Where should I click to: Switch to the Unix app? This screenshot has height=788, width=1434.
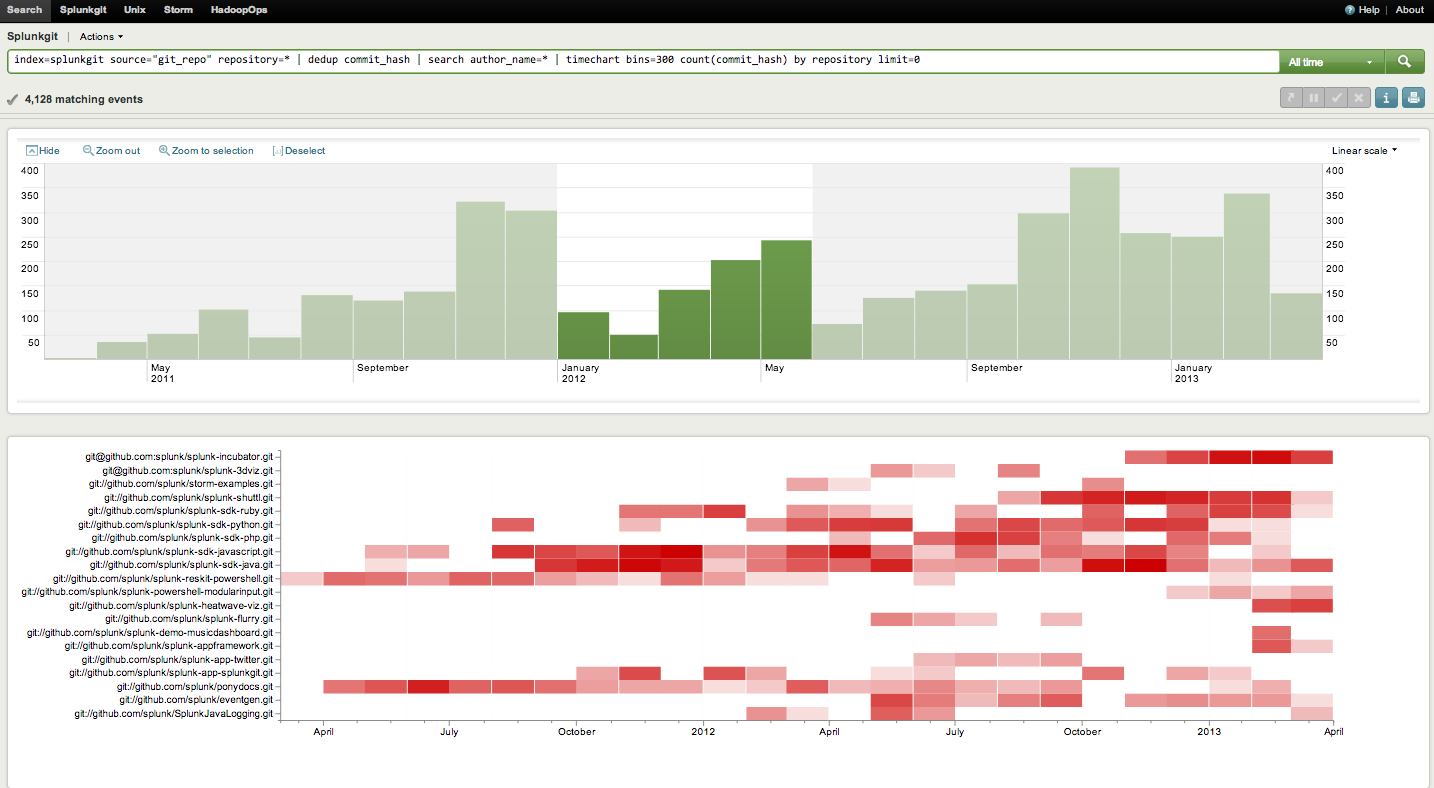click(134, 10)
